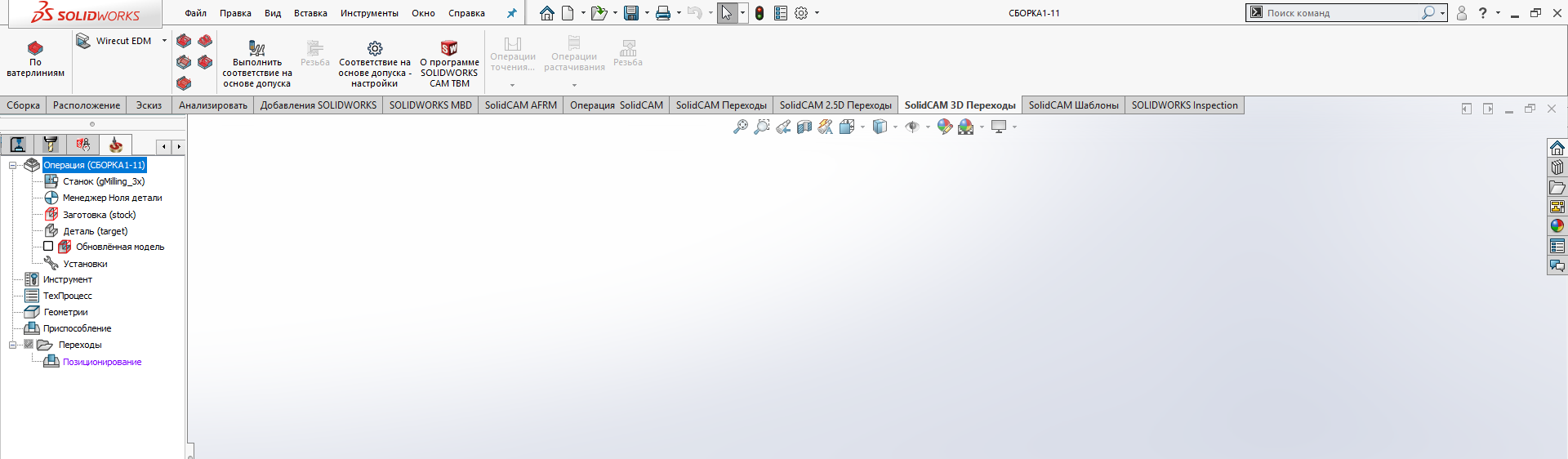Select Станок (gMilling_3x) in the tree
This screenshot has width=1568, height=459.
pos(104,181)
